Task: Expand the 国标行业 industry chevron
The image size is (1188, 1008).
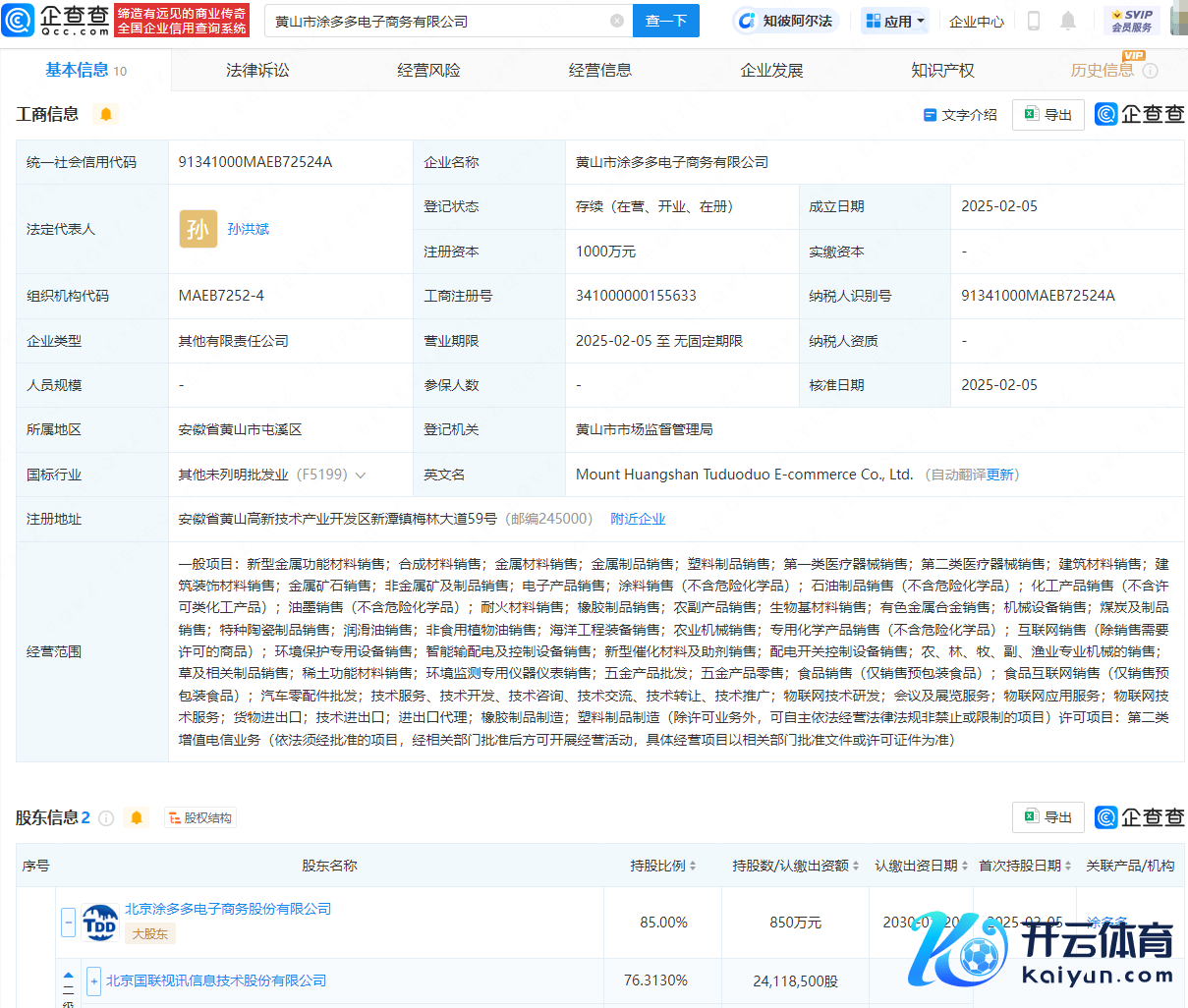Action: pos(361,476)
